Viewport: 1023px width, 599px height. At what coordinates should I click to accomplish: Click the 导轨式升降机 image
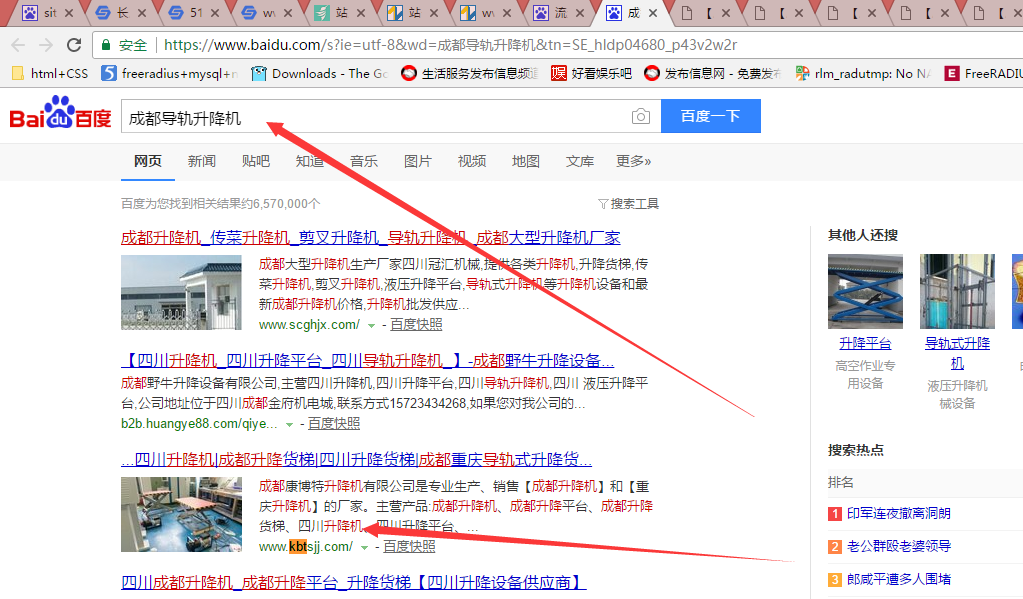957,291
